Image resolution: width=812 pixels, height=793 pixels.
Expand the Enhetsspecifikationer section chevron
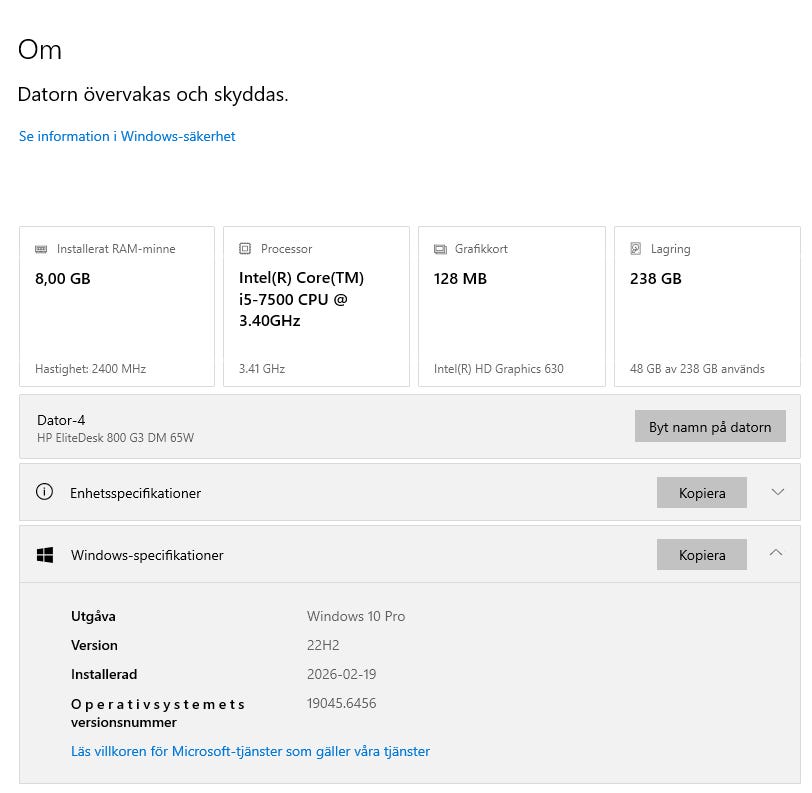point(777,492)
